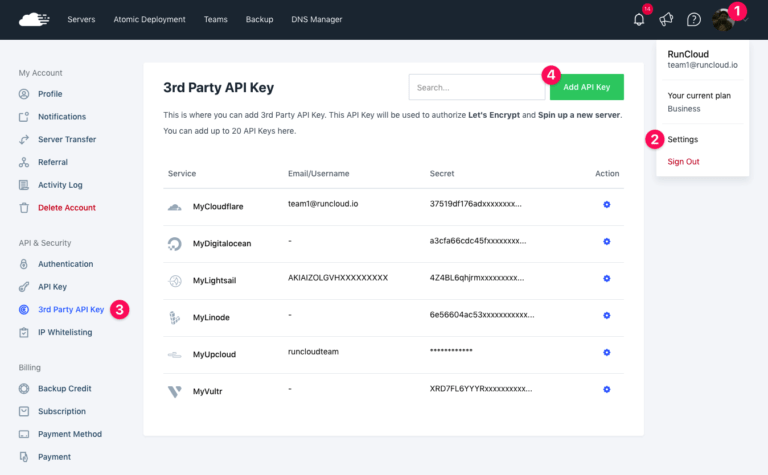The image size is (768, 475).
Task: Open the gear action for MyLightsail
Action: click(x=606, y=279)
